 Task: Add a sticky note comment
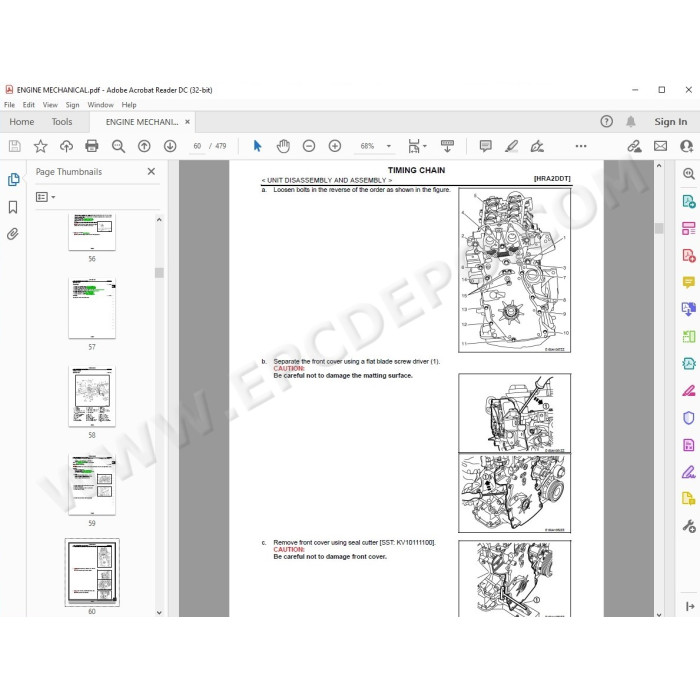[485, 146]
